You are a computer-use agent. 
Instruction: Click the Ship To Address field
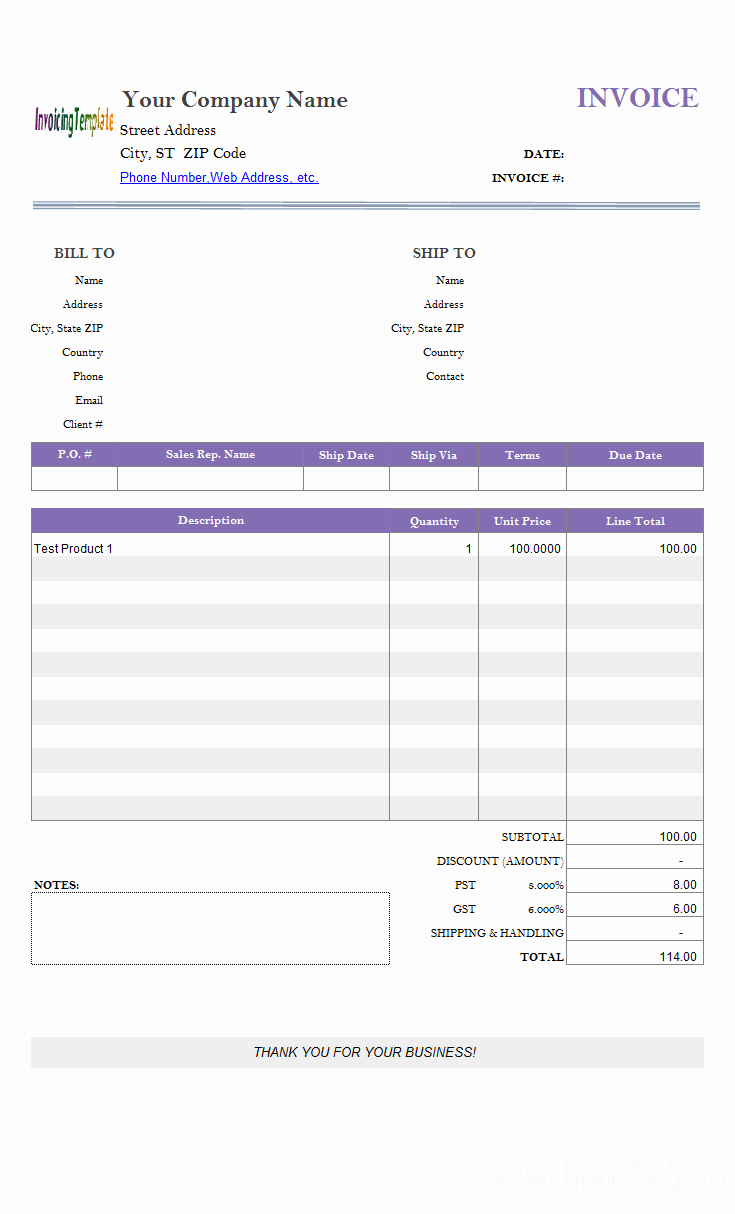(580, 305)
